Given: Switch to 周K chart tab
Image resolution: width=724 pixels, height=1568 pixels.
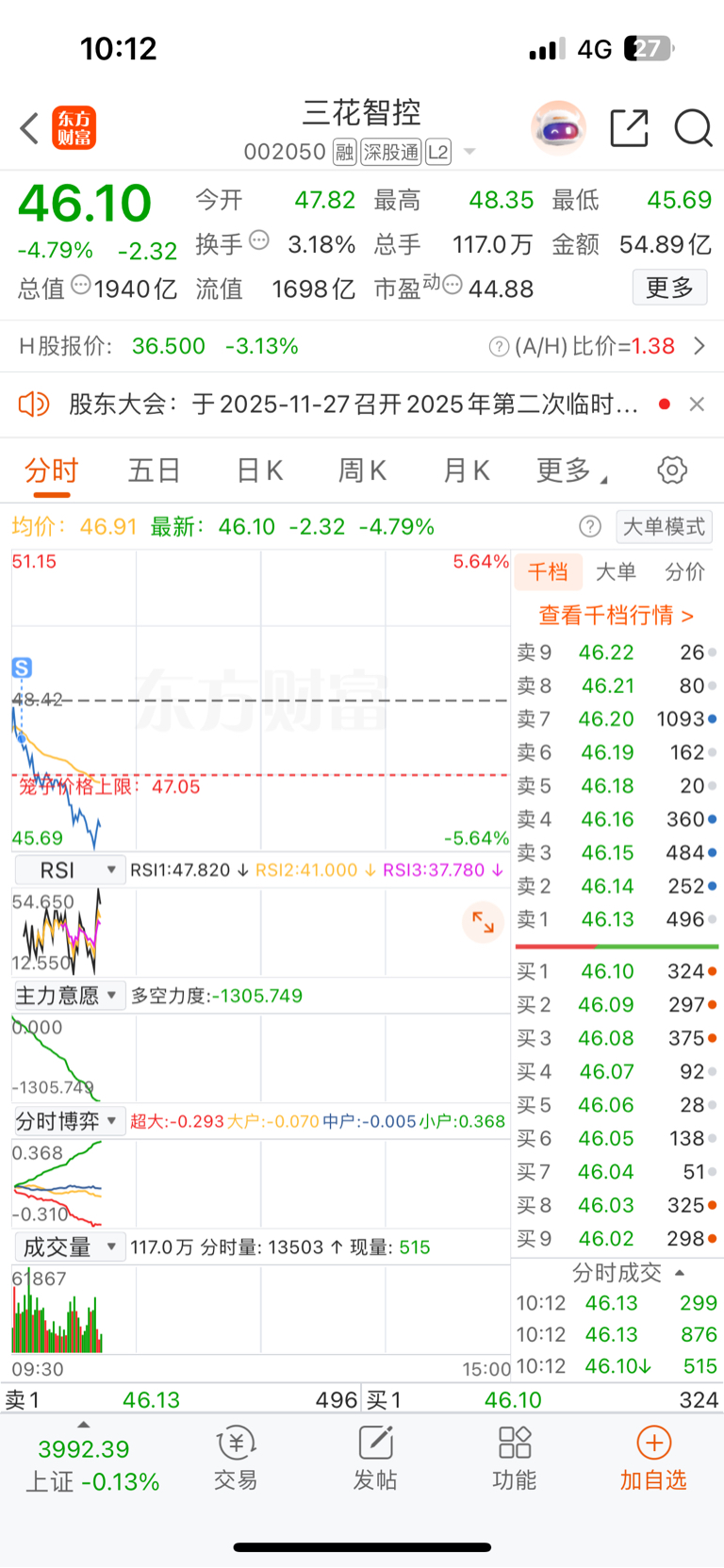Looking at the screenshot, I should 362,470.
